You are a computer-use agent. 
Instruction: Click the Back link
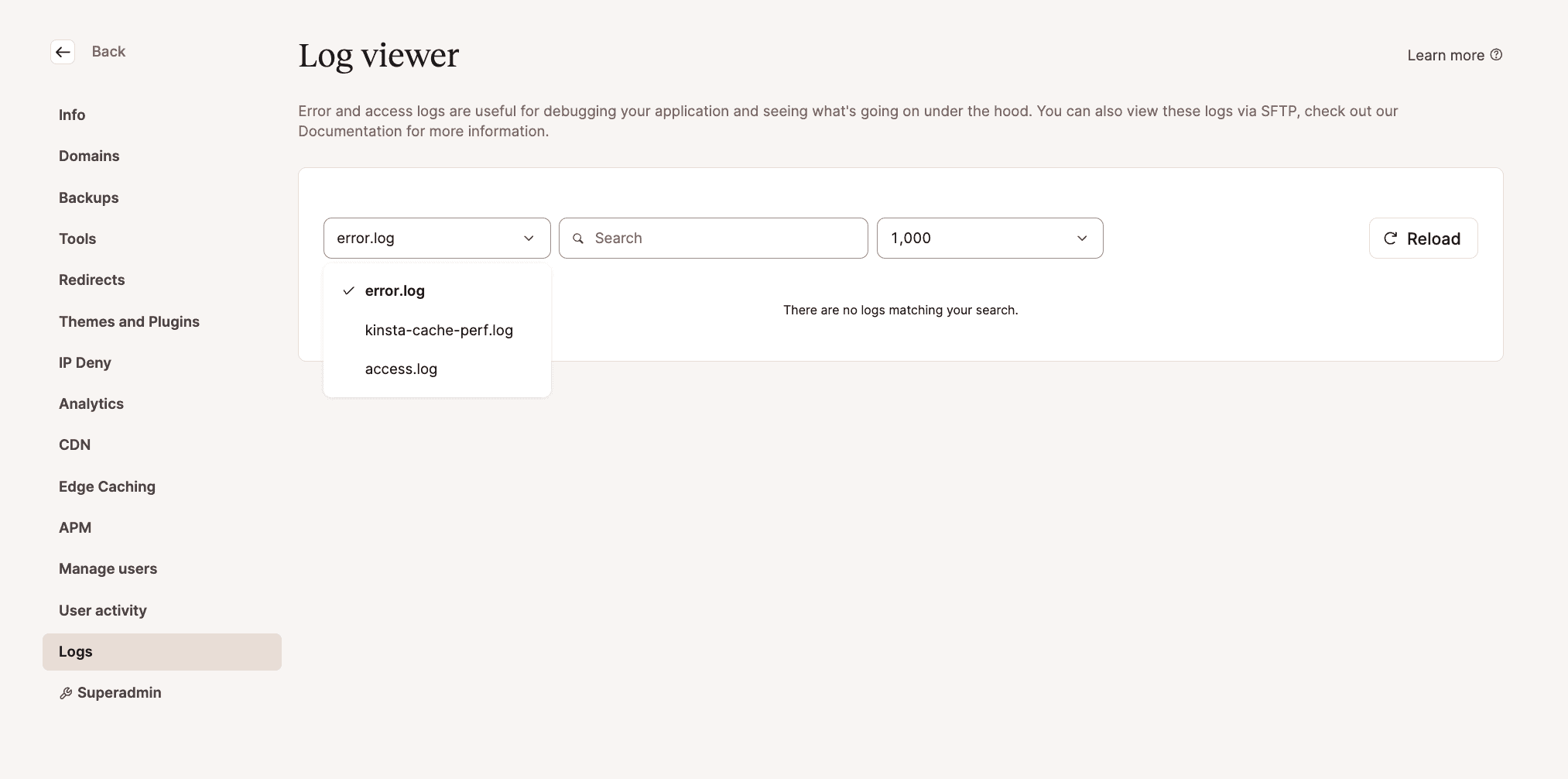108,51
